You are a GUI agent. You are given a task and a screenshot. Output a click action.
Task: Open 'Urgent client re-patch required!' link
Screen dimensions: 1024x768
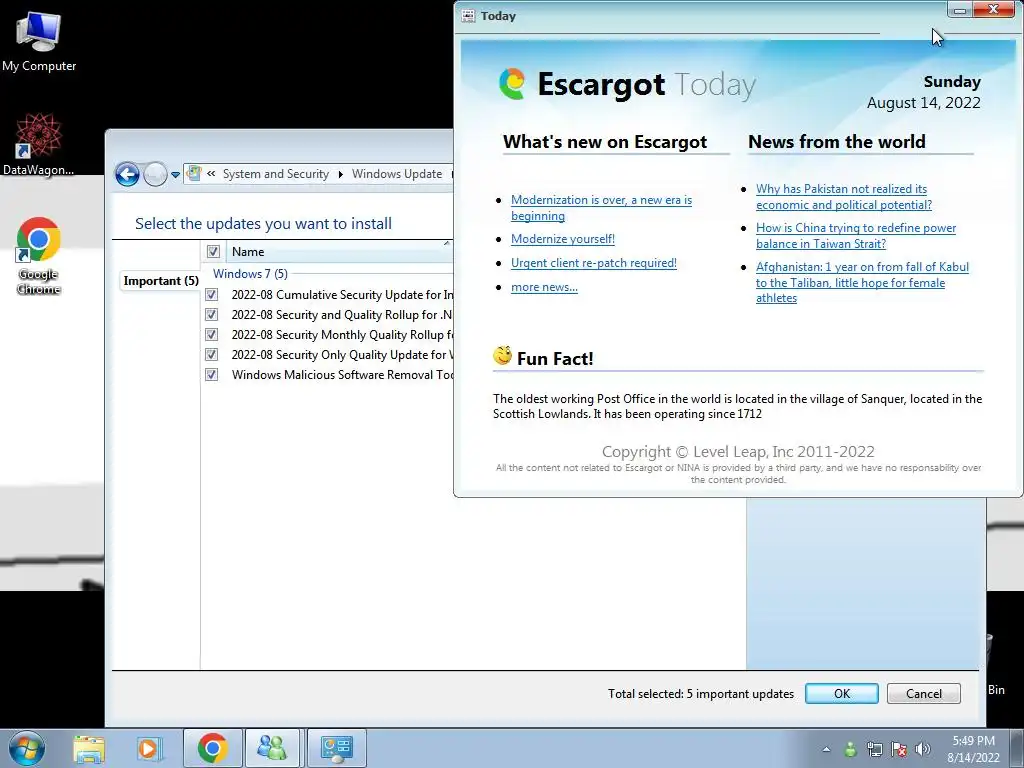tap(594, 263)
